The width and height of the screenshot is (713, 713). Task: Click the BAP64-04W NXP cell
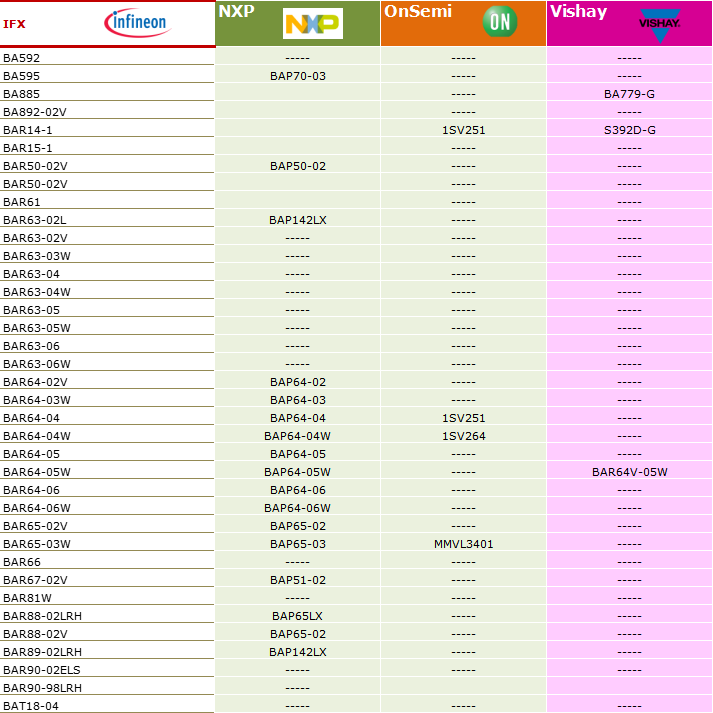click(297, 436)
